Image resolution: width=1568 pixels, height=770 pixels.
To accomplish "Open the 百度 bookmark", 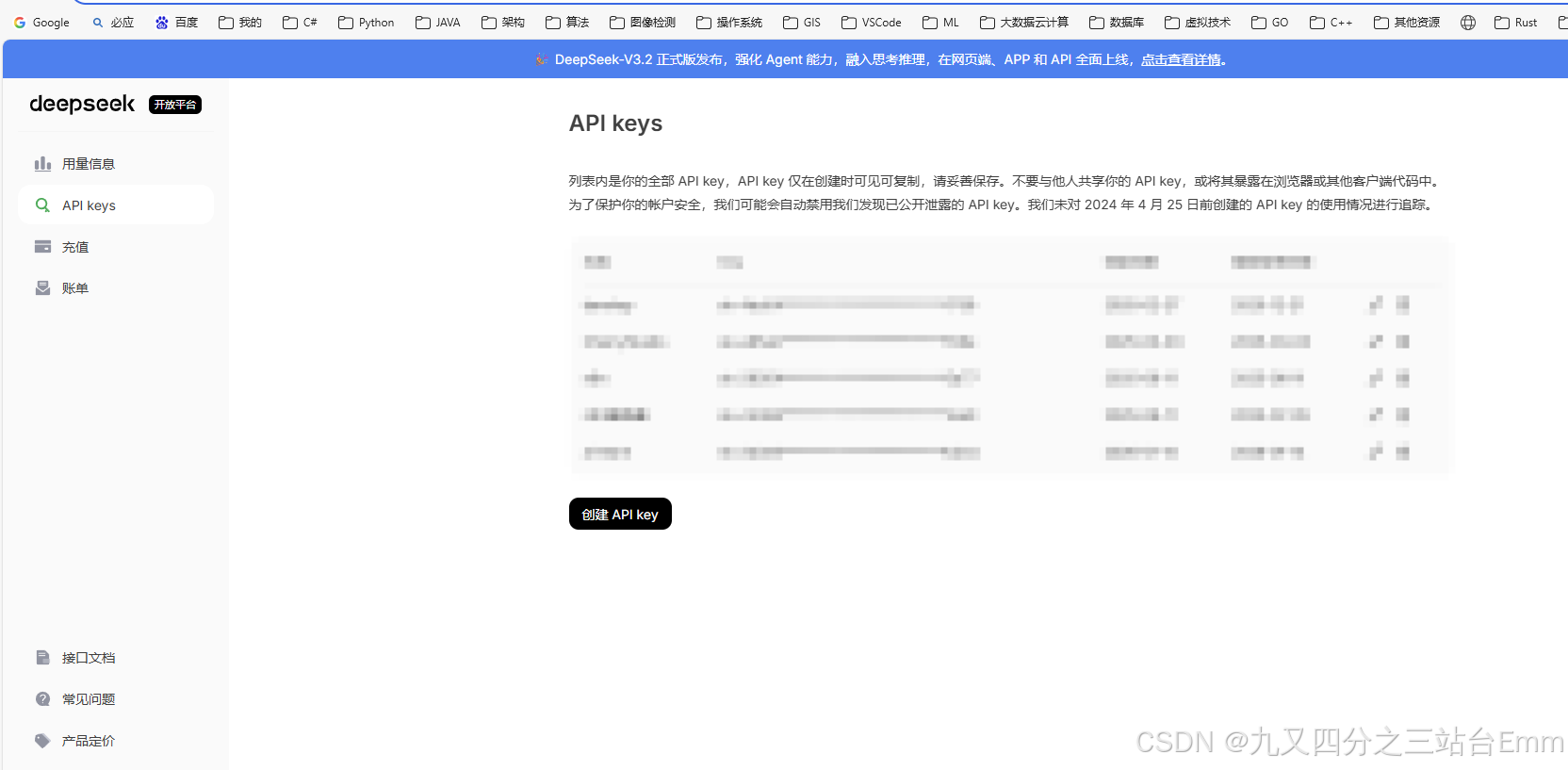I will tap(176, 23).
